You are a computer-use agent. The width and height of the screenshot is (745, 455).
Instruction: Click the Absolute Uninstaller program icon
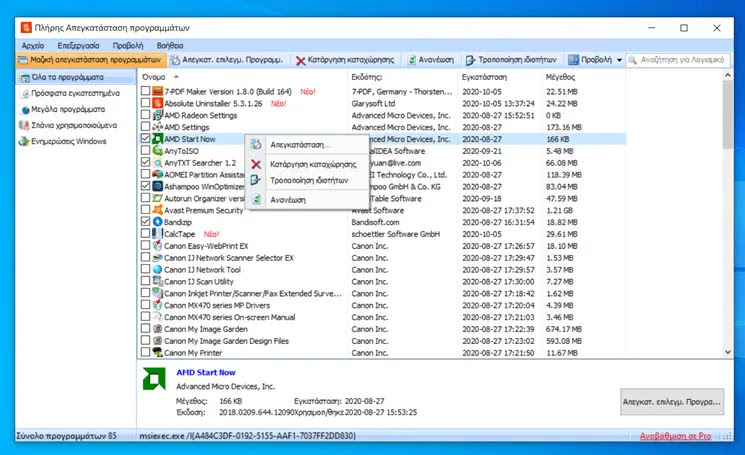pyautogui.click(x=158, y=103)
